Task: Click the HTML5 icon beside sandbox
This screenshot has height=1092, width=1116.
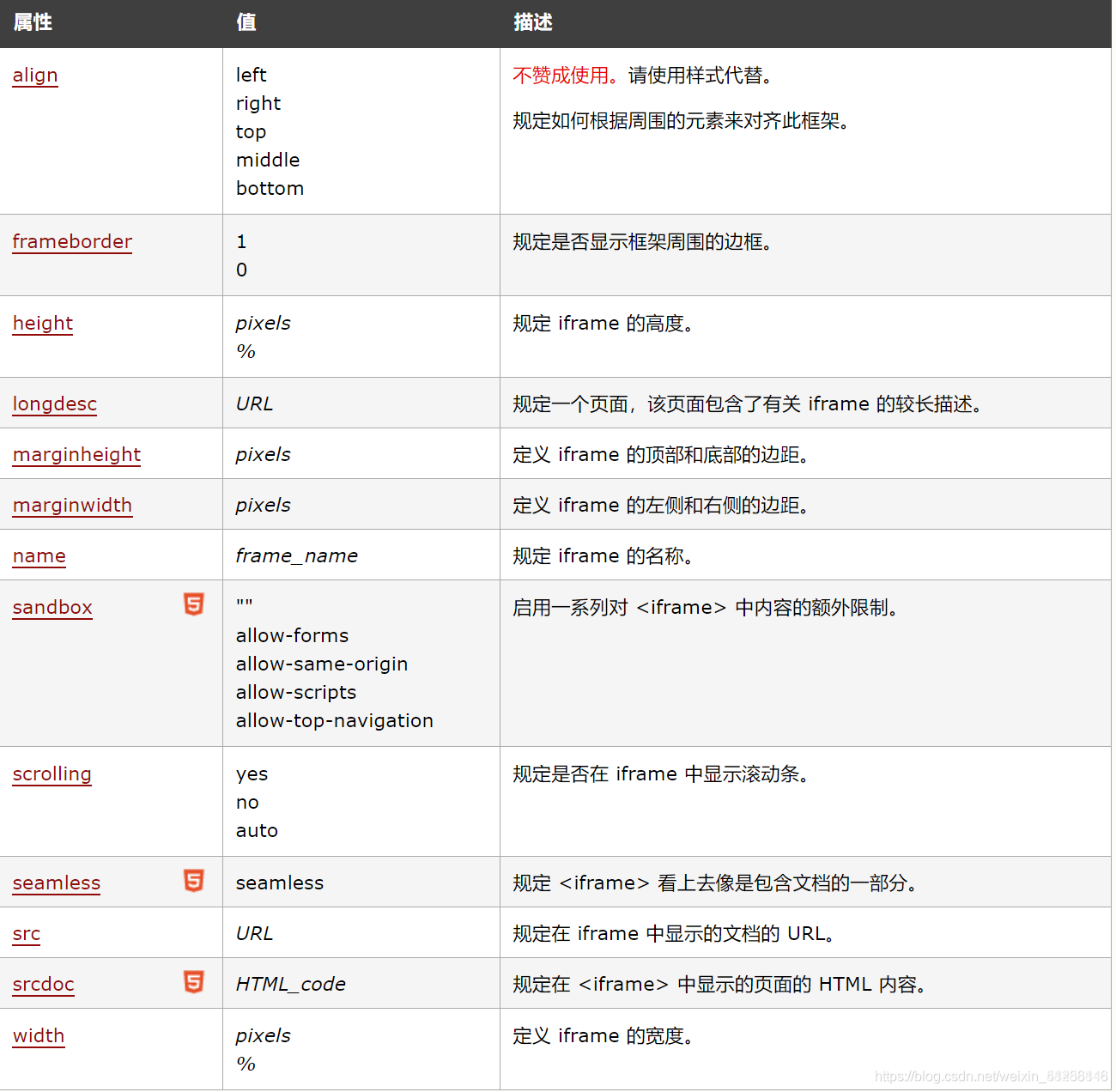Action: pos(194,605)
